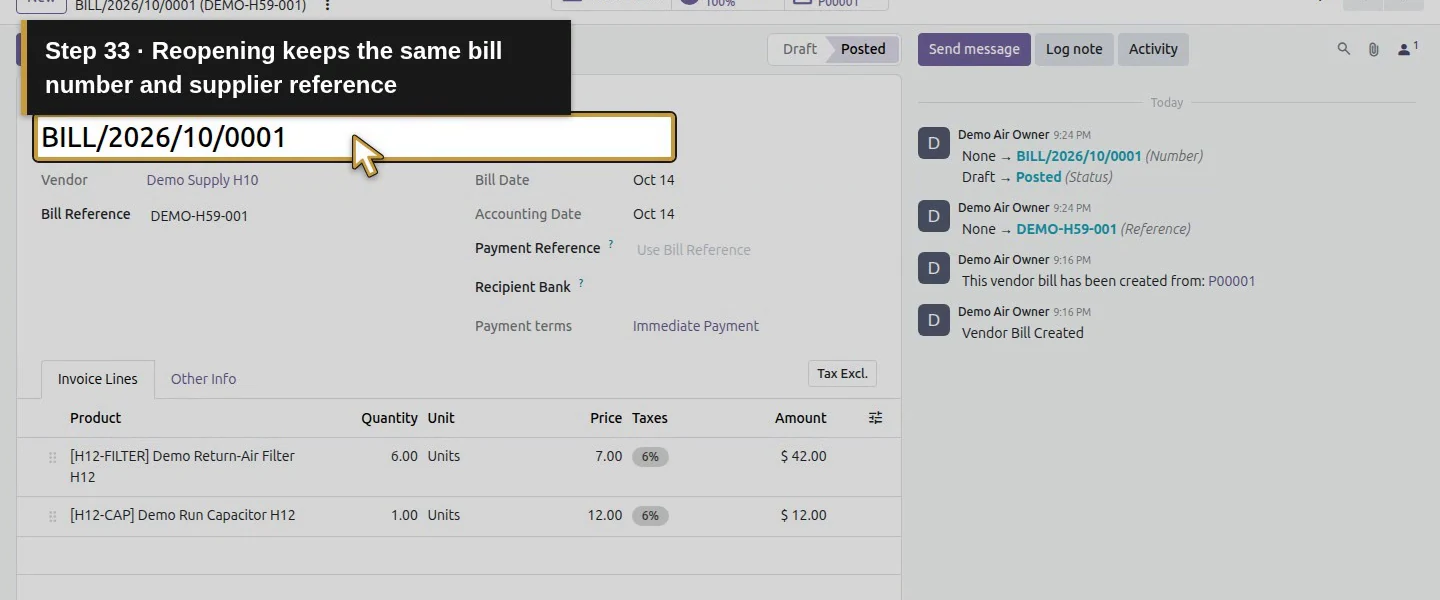Open the Bill Date picker
1440x600 pixels.
654,180
